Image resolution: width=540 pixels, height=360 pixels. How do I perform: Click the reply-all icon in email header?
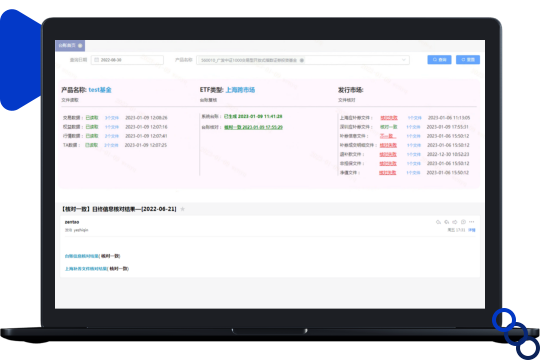(447, 222)
